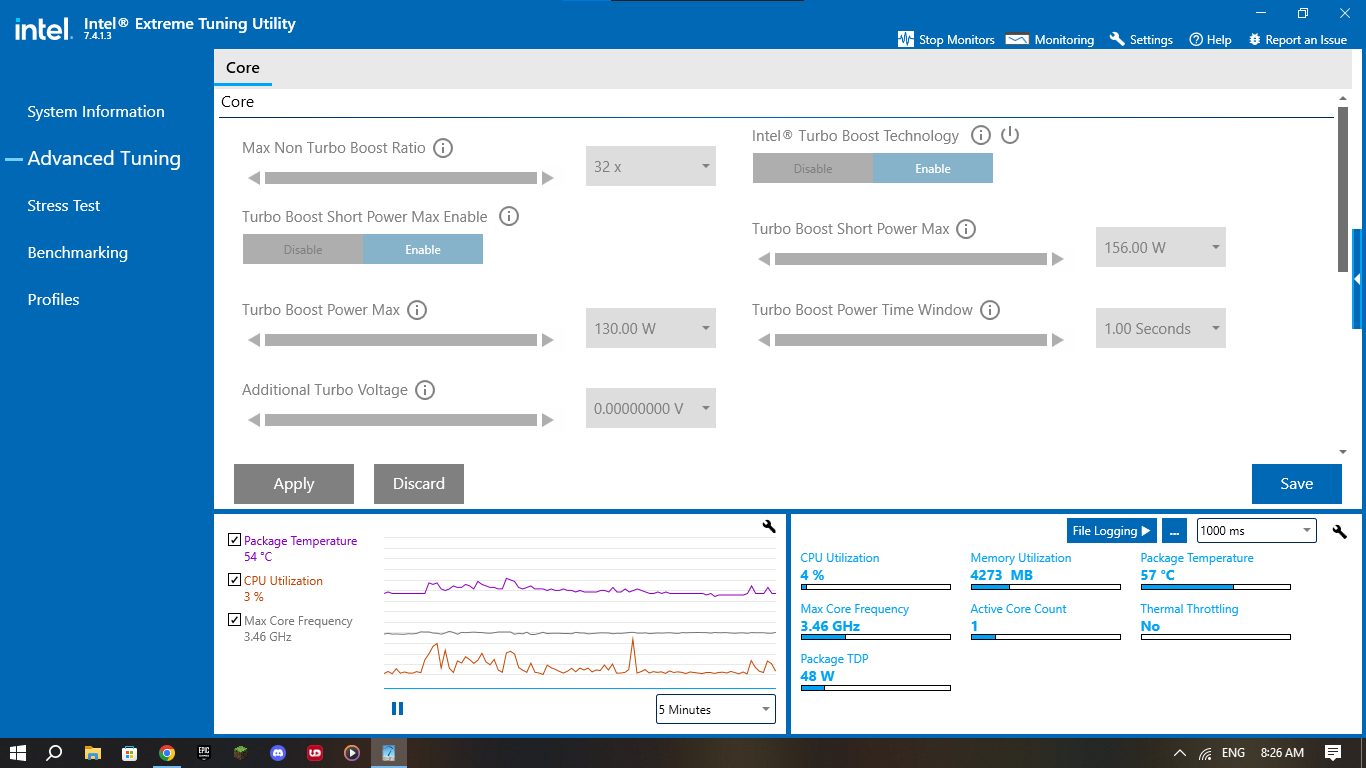Open the 1.00 Seconds dropdown
The image size is (1366, 768).
(x=1161, y=329)
